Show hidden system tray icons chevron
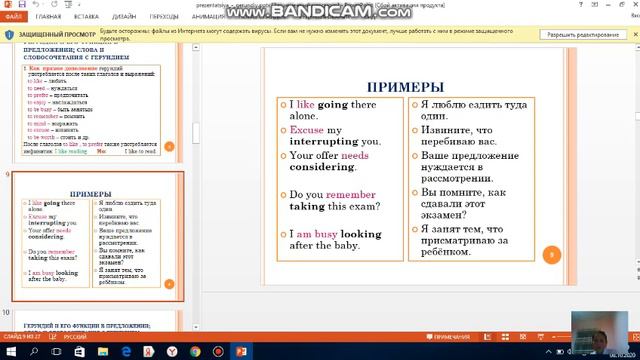The height and width of the screenshot is (360, 640). [549, 352]
